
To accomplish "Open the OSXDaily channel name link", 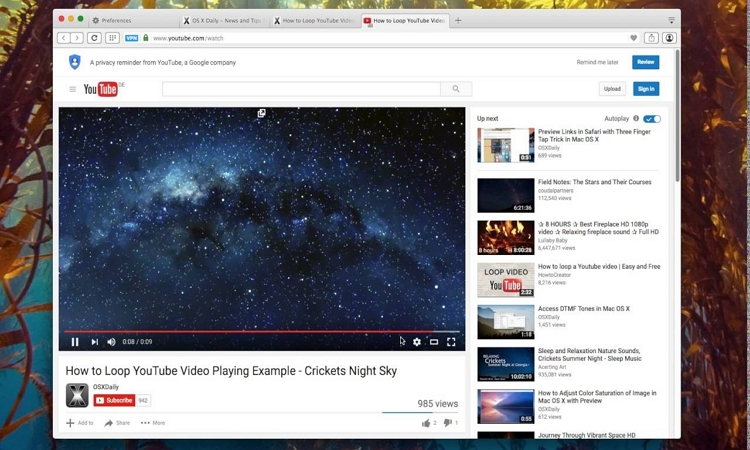I will (106, 386).
